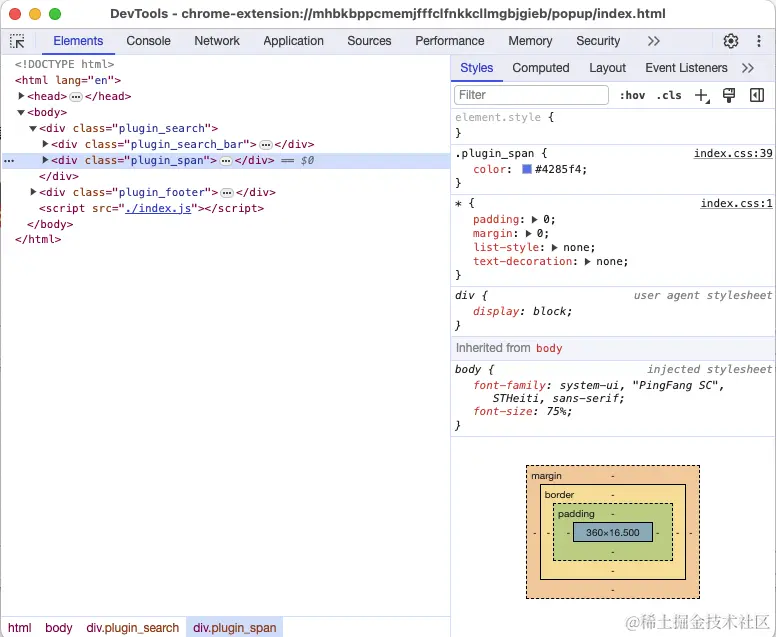Click body link in Inherited from
Screen dimensions: 776x637
549,348
